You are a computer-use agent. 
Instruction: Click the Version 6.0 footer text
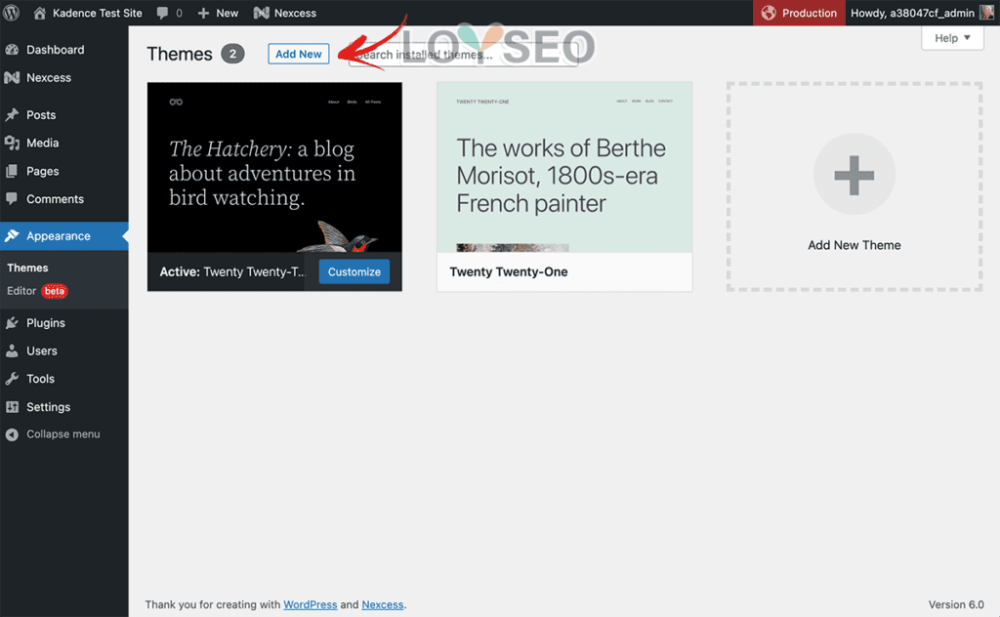pyautogui.click(x=956, y=604)
